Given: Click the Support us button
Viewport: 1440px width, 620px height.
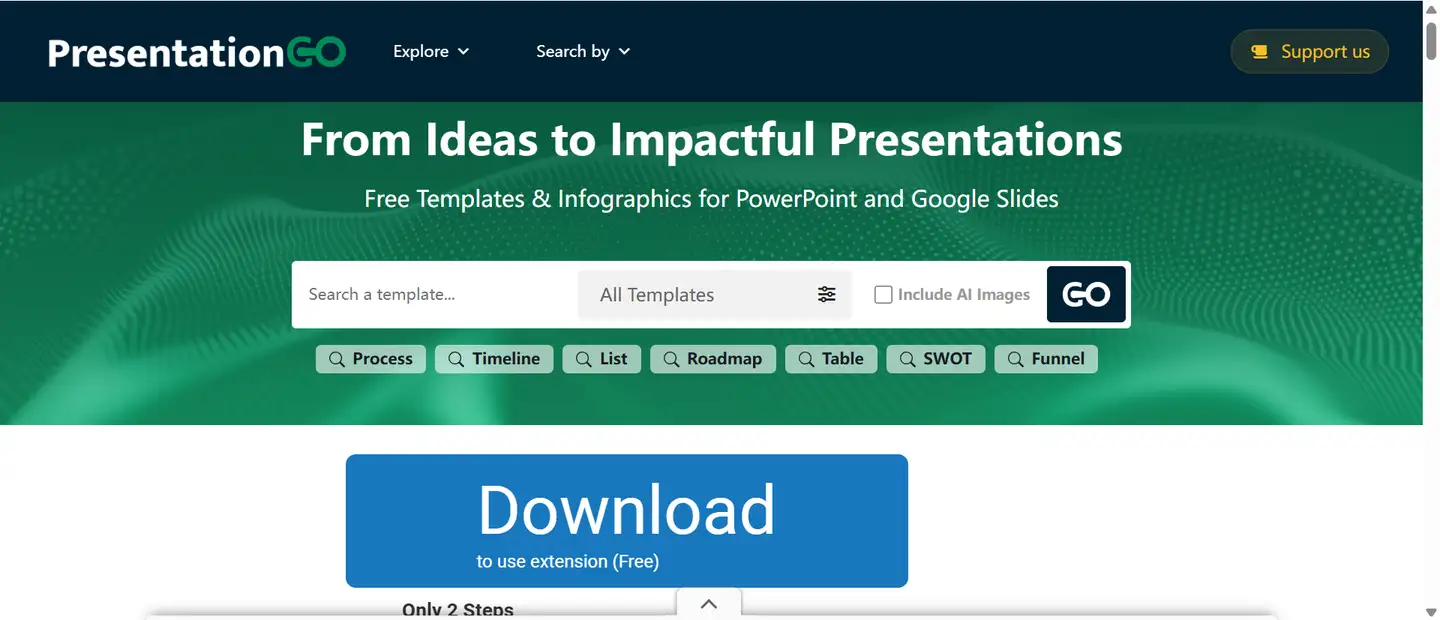Looking at the screenshot, I should click(1310, 51).
